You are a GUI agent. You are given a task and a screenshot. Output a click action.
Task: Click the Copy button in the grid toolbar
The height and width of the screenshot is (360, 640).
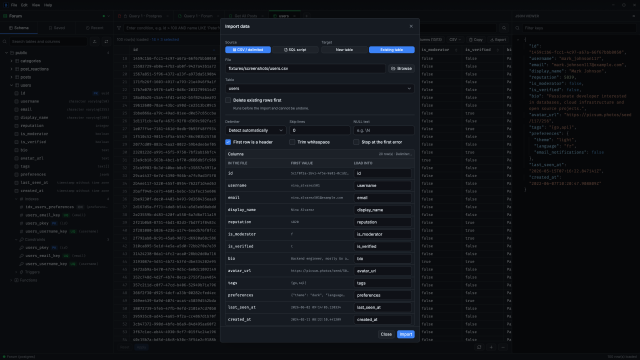476,40
